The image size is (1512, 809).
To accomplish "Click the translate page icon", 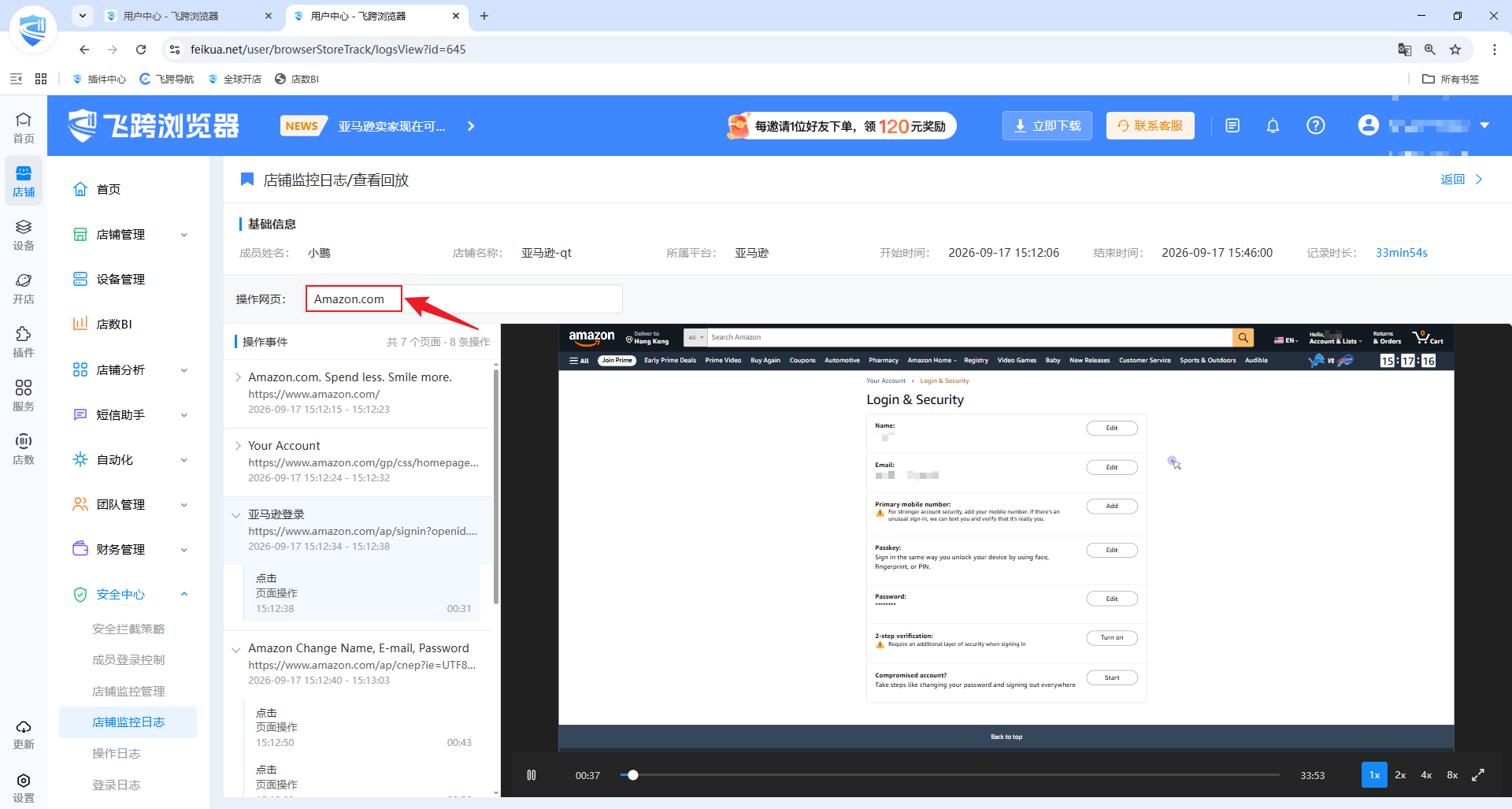I will tap(1404, 50).
